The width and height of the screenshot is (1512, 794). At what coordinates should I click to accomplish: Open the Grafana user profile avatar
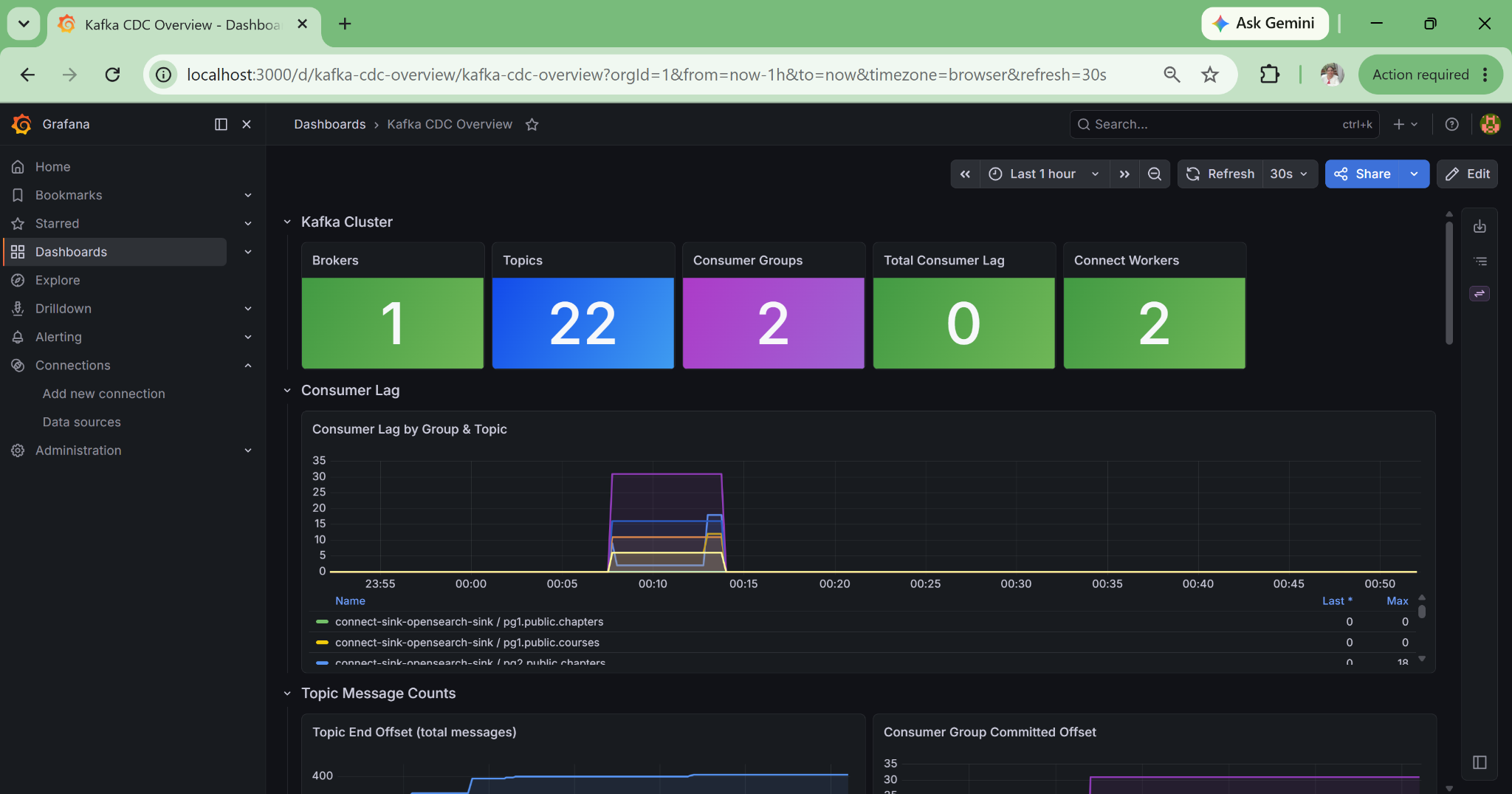point(1490,124)
